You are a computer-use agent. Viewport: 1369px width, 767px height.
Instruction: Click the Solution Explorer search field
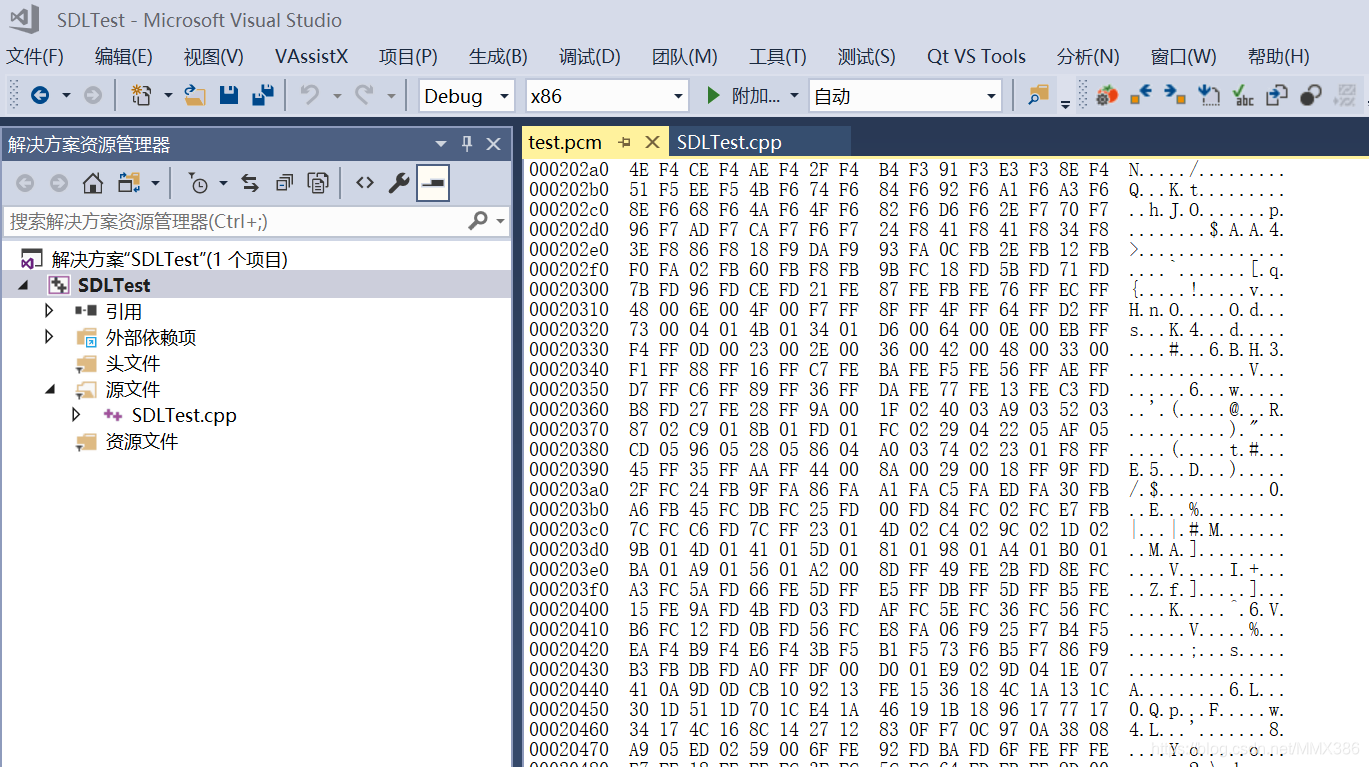238,221
